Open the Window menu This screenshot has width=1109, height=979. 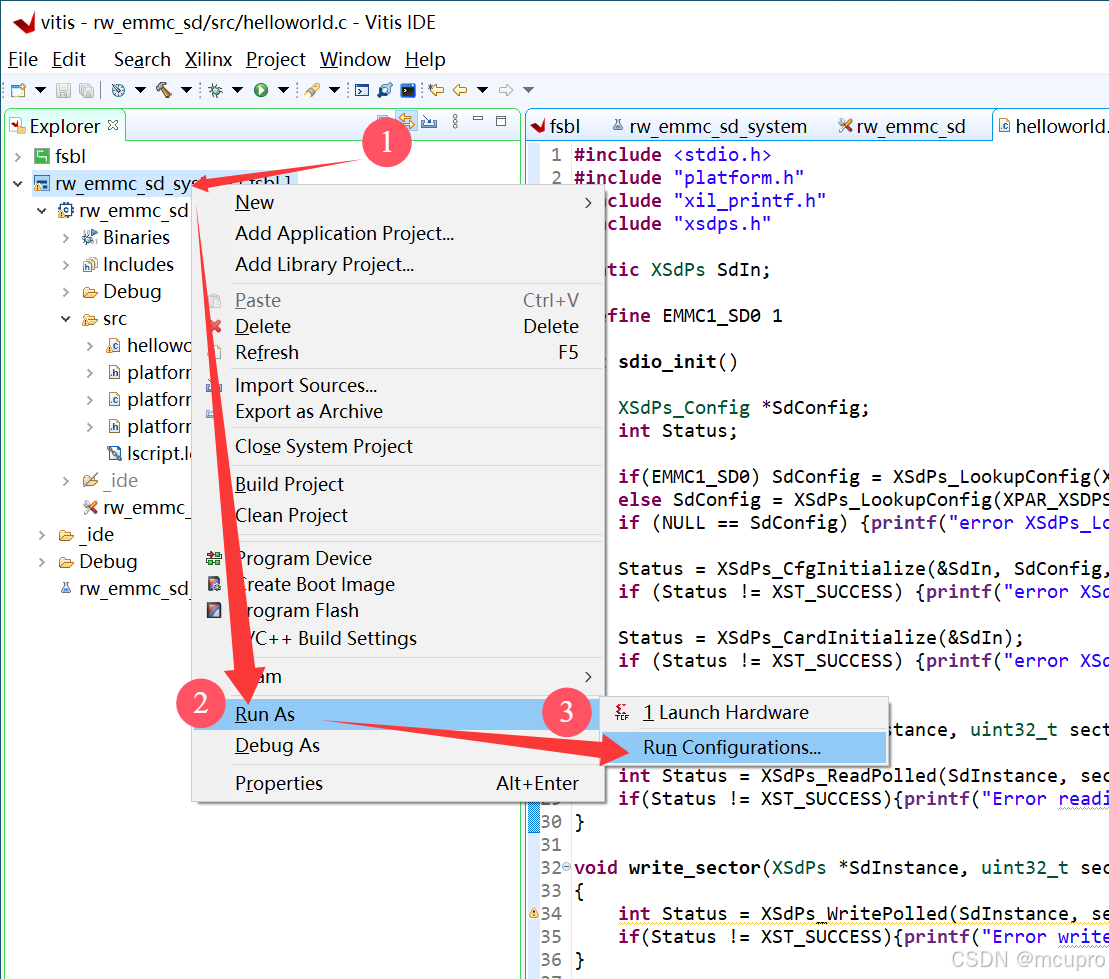click(355, 59)
